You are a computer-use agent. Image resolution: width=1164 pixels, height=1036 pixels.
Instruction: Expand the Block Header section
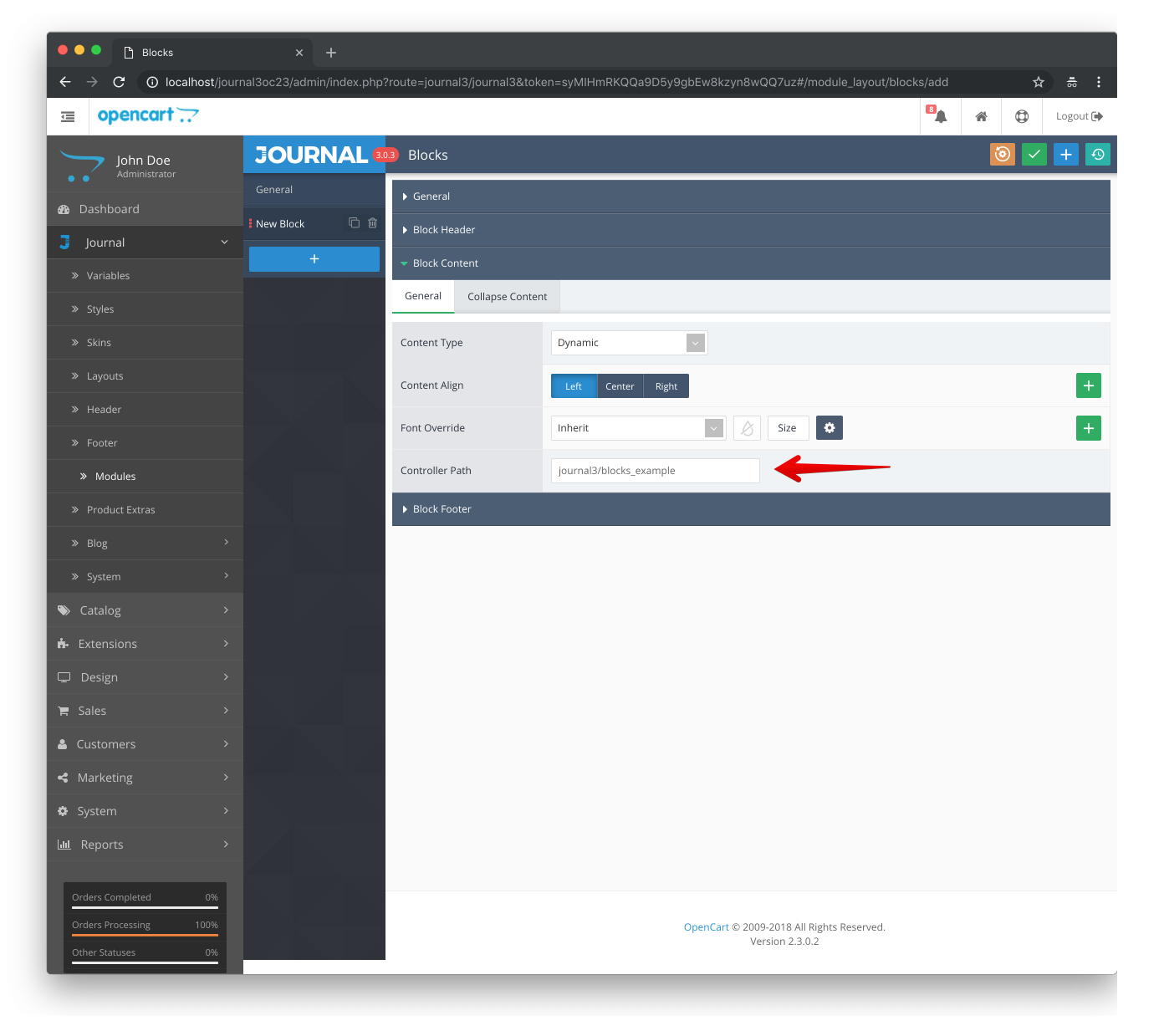coord(751,230)
